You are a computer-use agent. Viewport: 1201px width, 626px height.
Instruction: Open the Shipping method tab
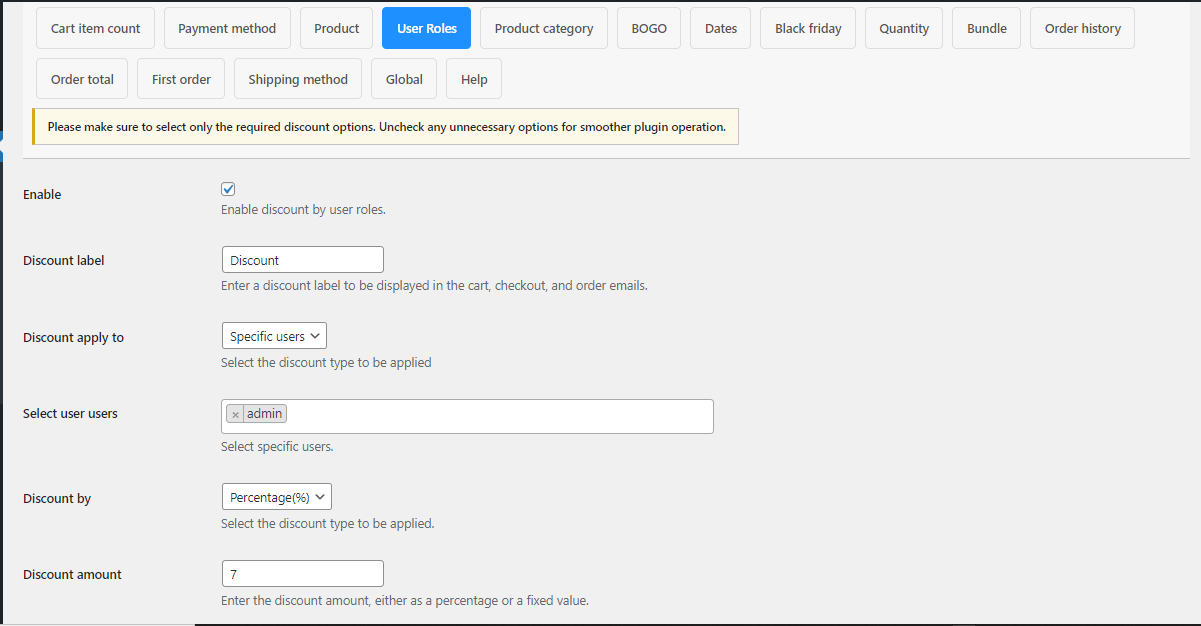coord(297,78)
